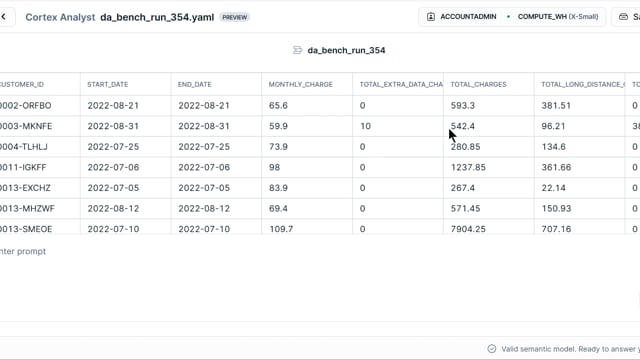640x360 pixels.
Task: Click monthly charge value 69.4
Action: [278, 209]
